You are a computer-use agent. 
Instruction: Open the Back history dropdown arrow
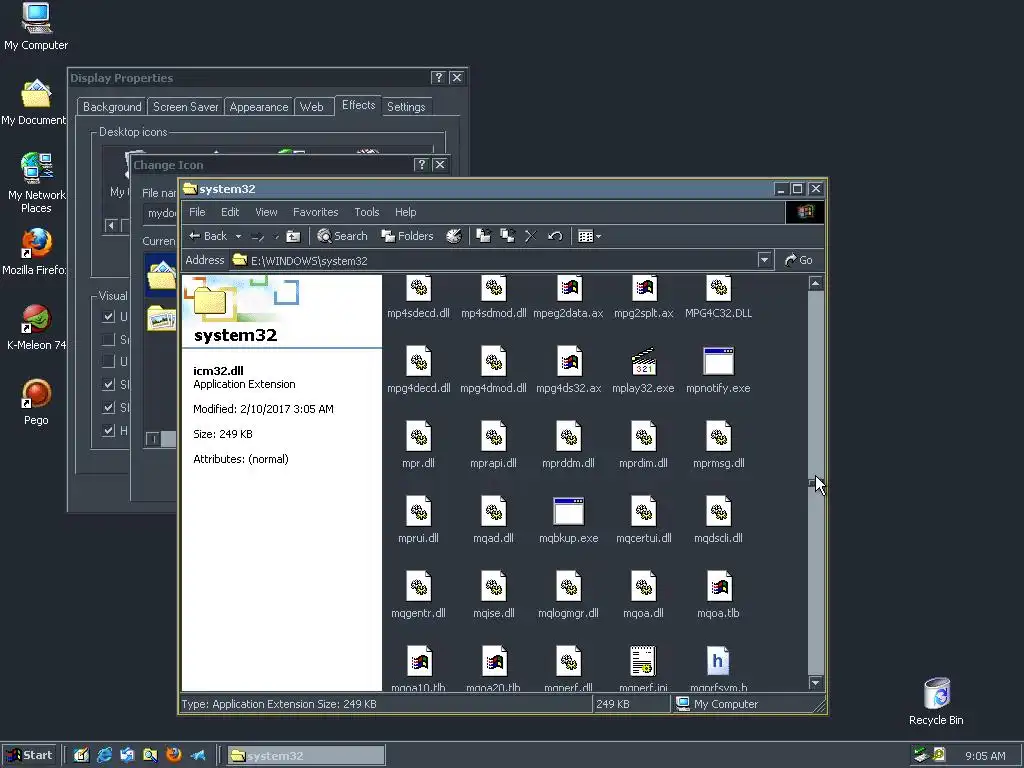(x=238, y=236)
